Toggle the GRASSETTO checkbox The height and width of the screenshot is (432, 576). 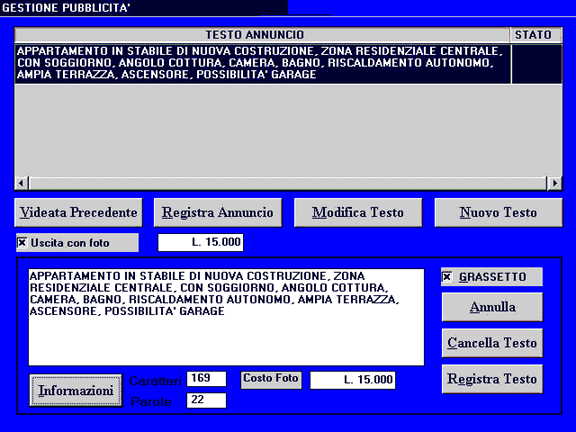click(x=447, y=277)
